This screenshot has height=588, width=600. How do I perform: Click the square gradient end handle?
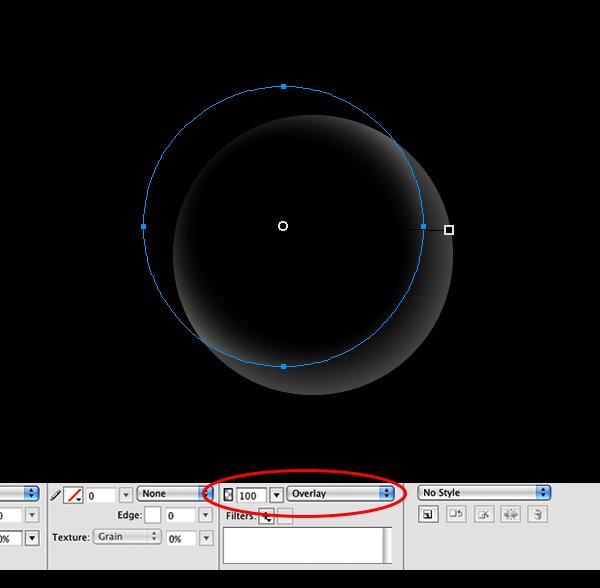449,230
